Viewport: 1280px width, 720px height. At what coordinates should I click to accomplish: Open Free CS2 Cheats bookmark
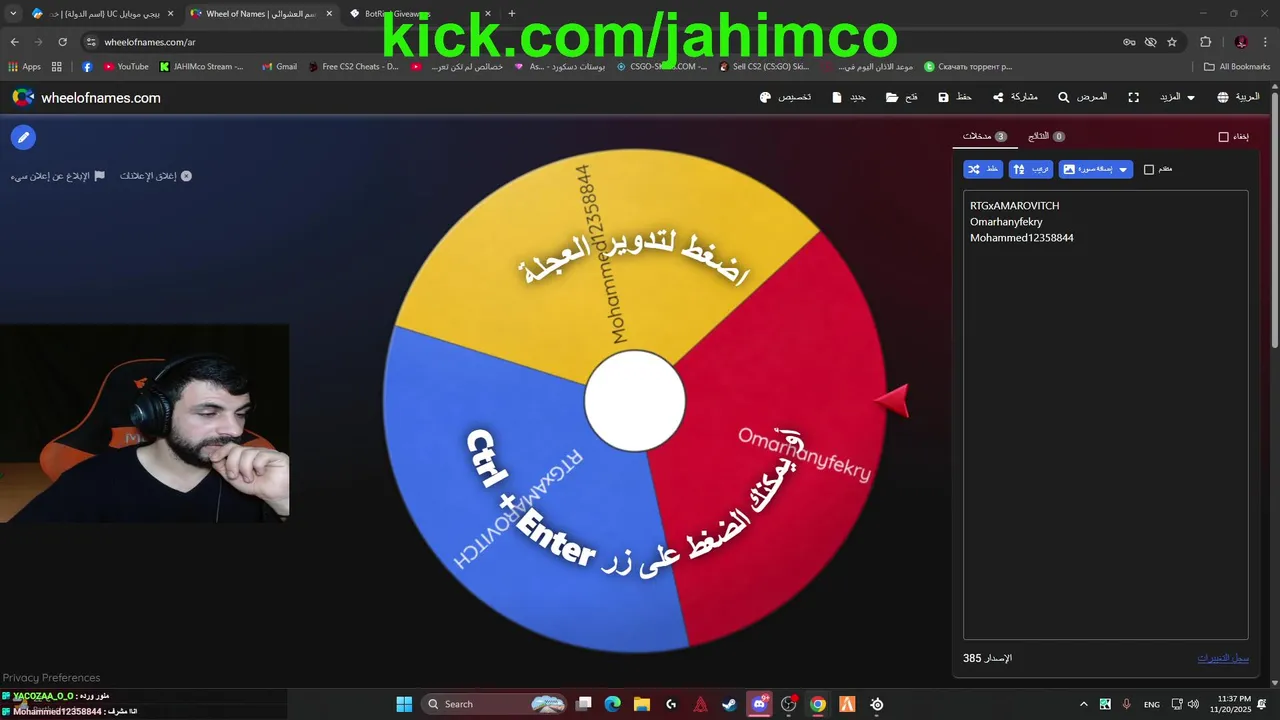[x=353, y=67]
